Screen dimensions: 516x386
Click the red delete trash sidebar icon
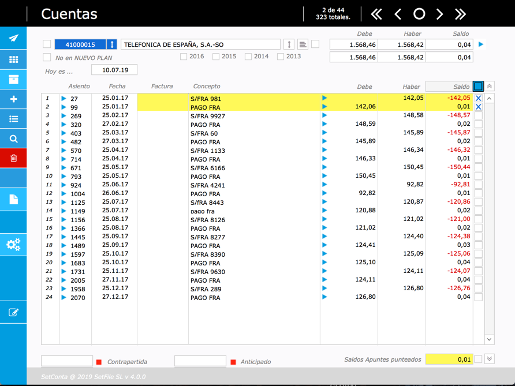[13, 158]
